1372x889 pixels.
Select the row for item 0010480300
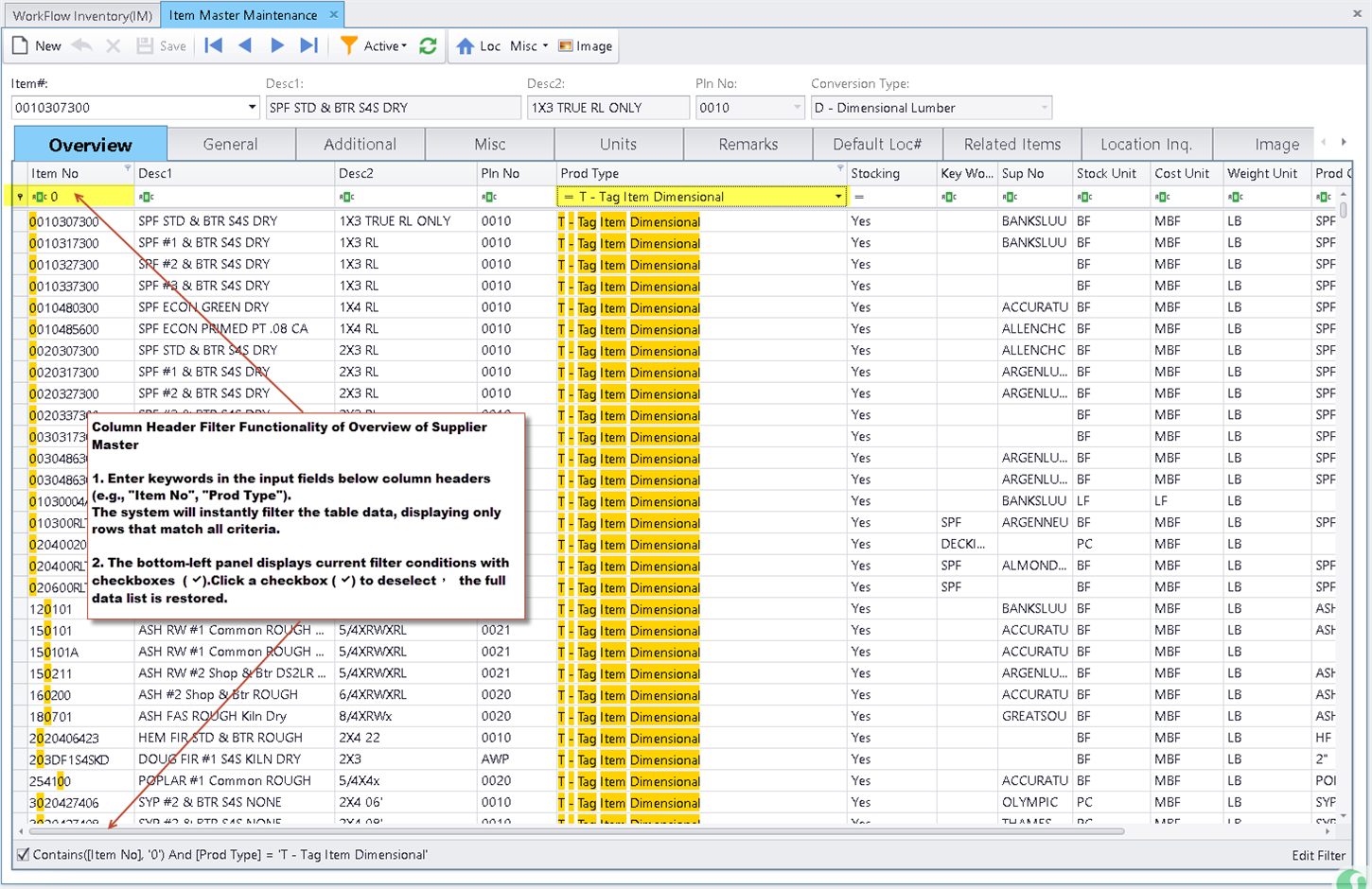(x=64, y=307)
